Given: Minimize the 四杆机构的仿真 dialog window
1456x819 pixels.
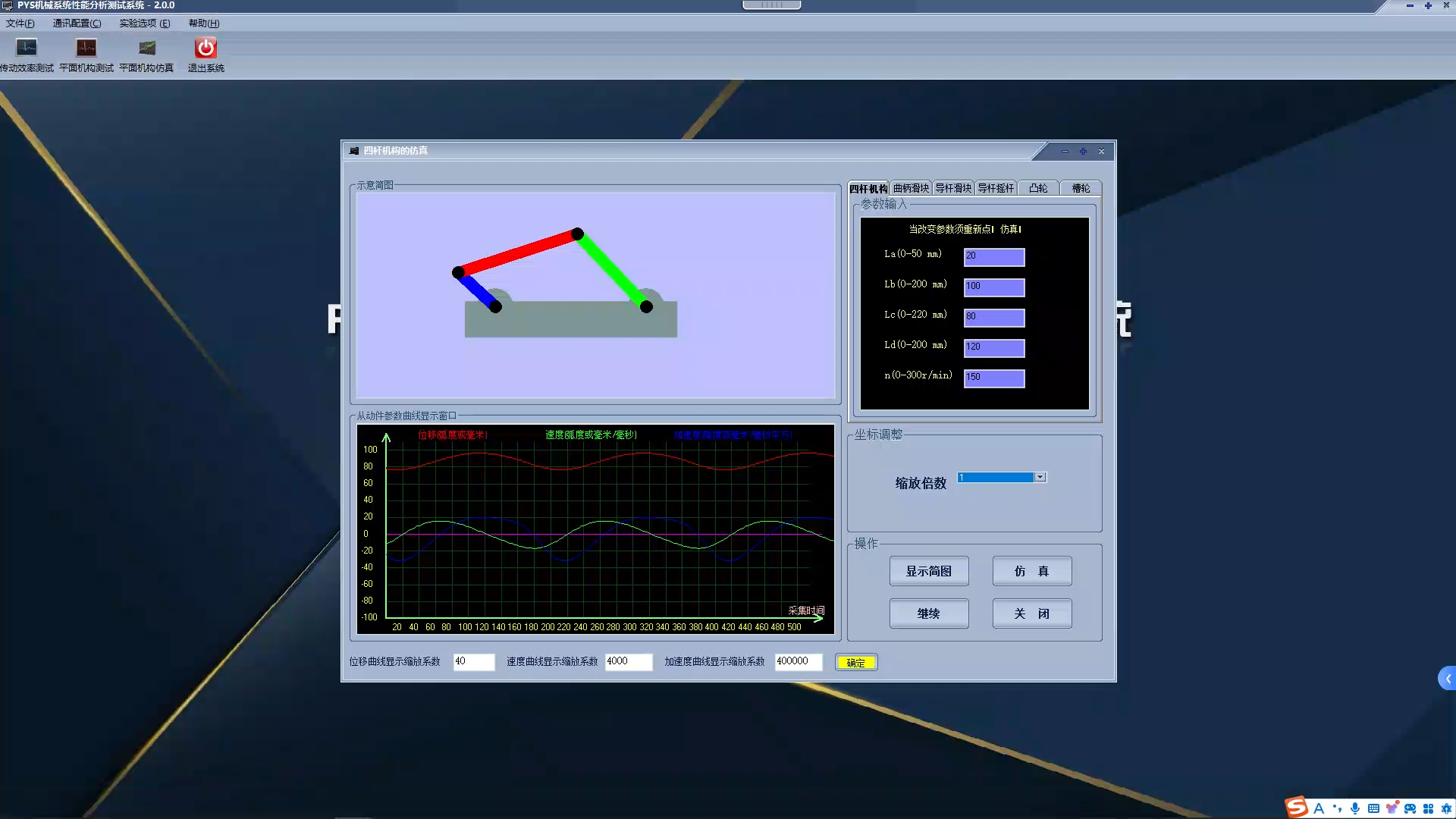Looking at the screenshot, I should coord(1065,152).
